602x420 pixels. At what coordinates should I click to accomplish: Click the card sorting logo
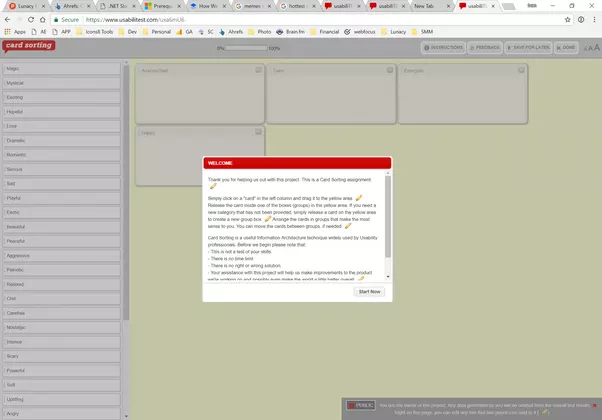pyautogui.click(x=29, y=46)
